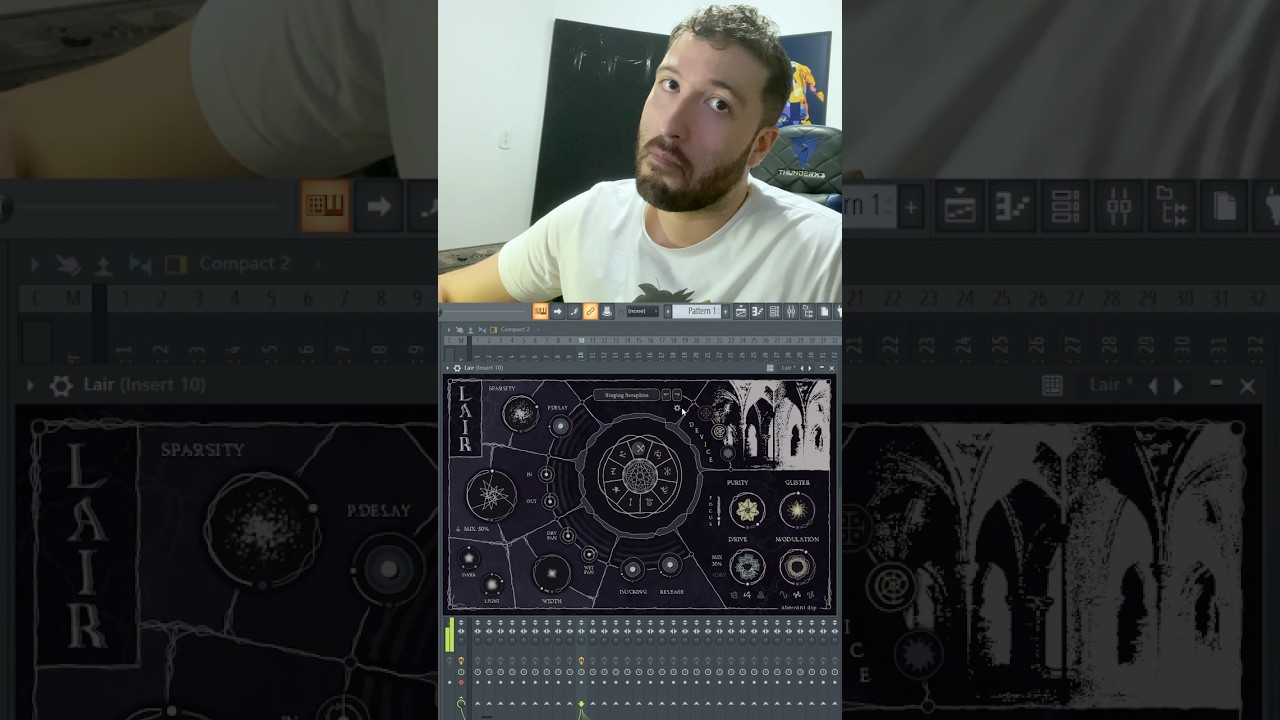Click the Width knob
The height and width of the screenshot is (720, 1280).
551,574
